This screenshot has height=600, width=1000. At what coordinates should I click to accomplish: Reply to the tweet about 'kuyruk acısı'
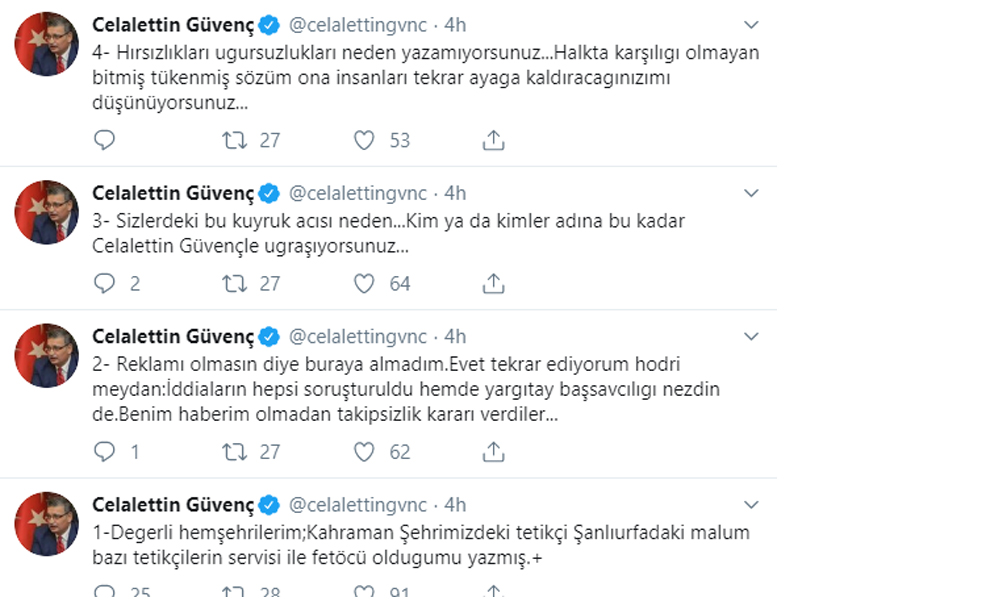105,284
